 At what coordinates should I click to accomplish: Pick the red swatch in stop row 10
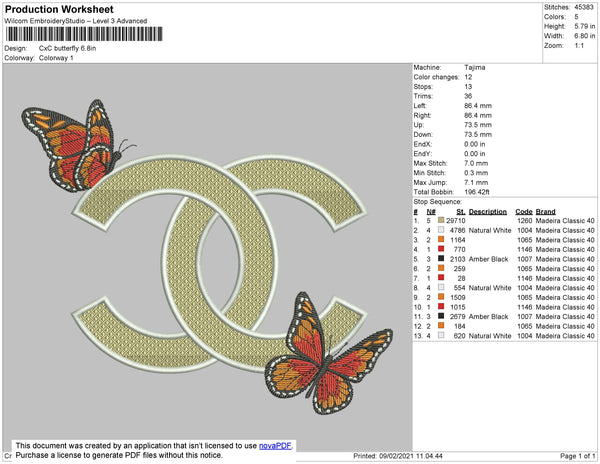(x=441, y=306)
